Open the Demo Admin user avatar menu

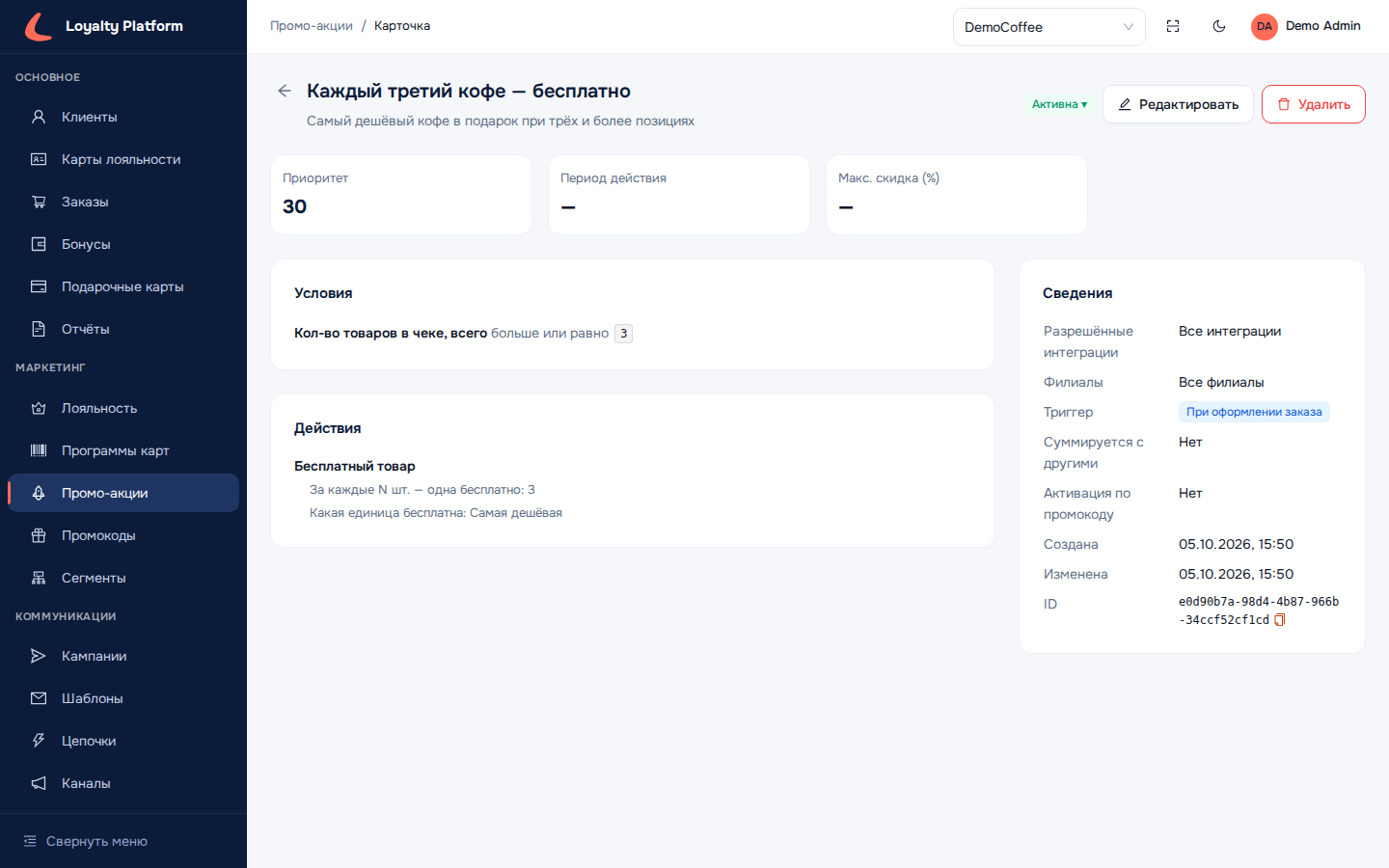coord(1305,26)
